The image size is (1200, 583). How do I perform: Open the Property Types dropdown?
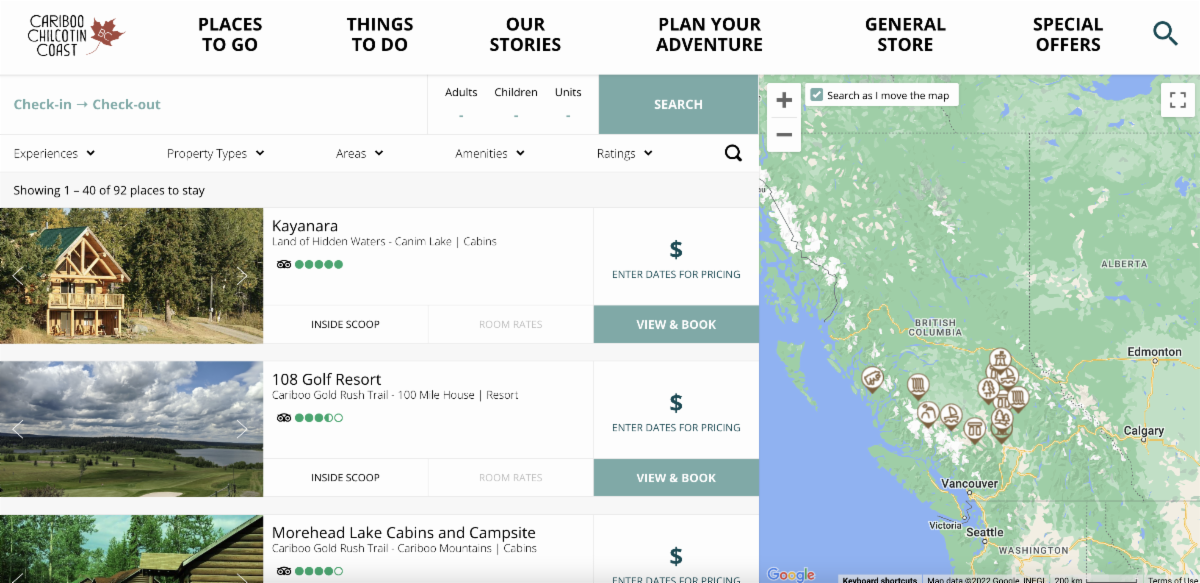pos(215,153)
